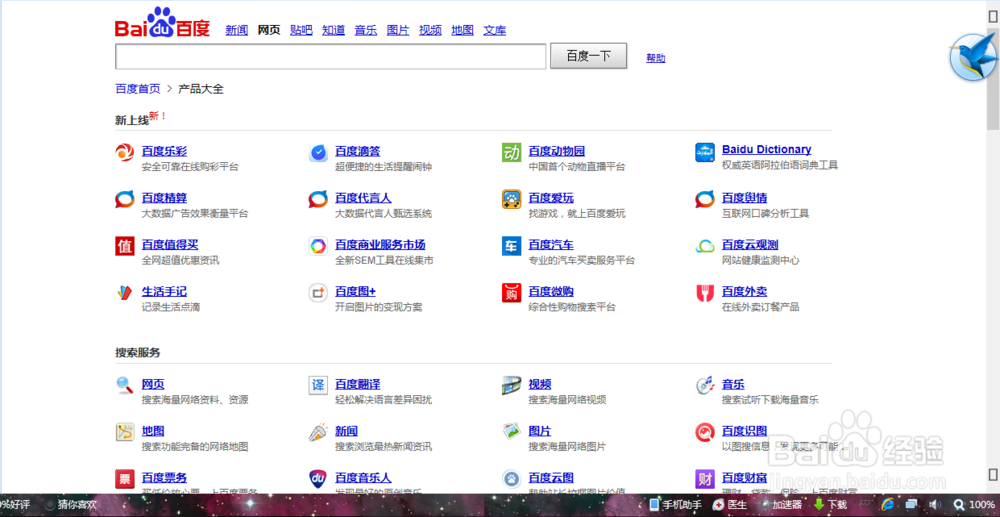Open the 文库 tab in top navigation
1000x517 pixels.
495,30
